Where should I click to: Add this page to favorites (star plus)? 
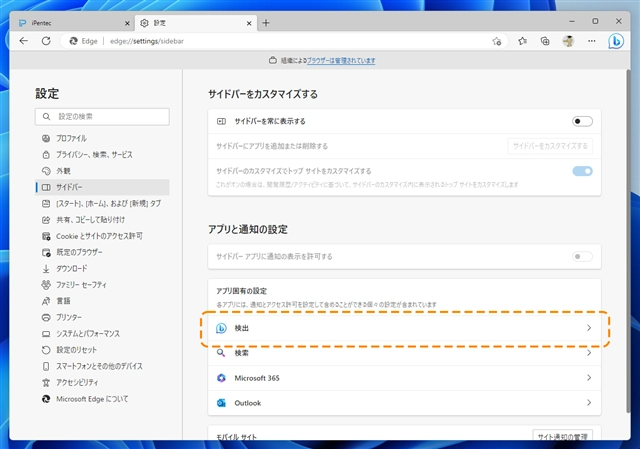496,41
